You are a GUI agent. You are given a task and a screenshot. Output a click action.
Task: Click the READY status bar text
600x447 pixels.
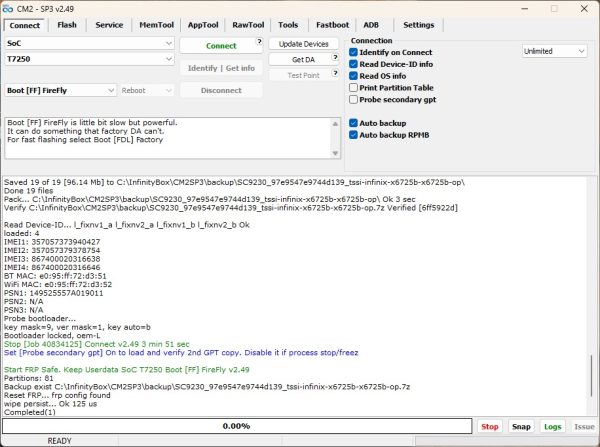pos(59,441)
